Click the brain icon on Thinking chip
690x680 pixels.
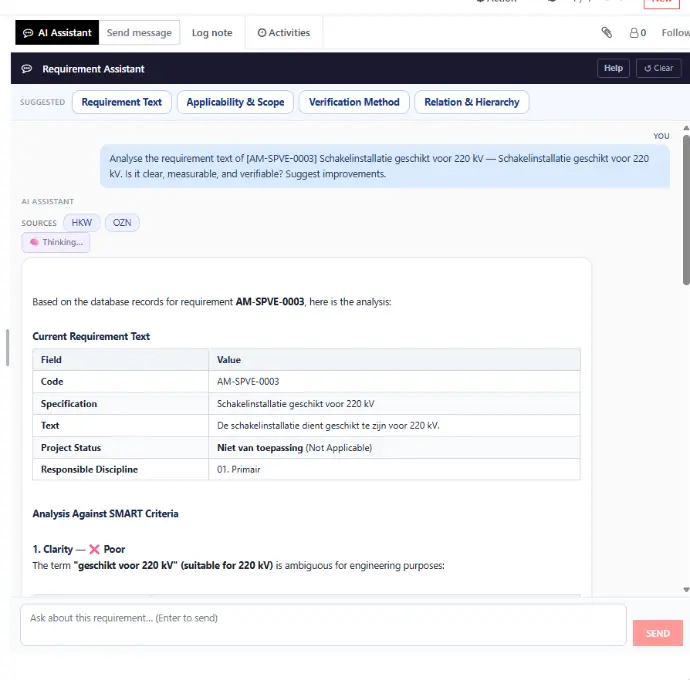[34, 242]
